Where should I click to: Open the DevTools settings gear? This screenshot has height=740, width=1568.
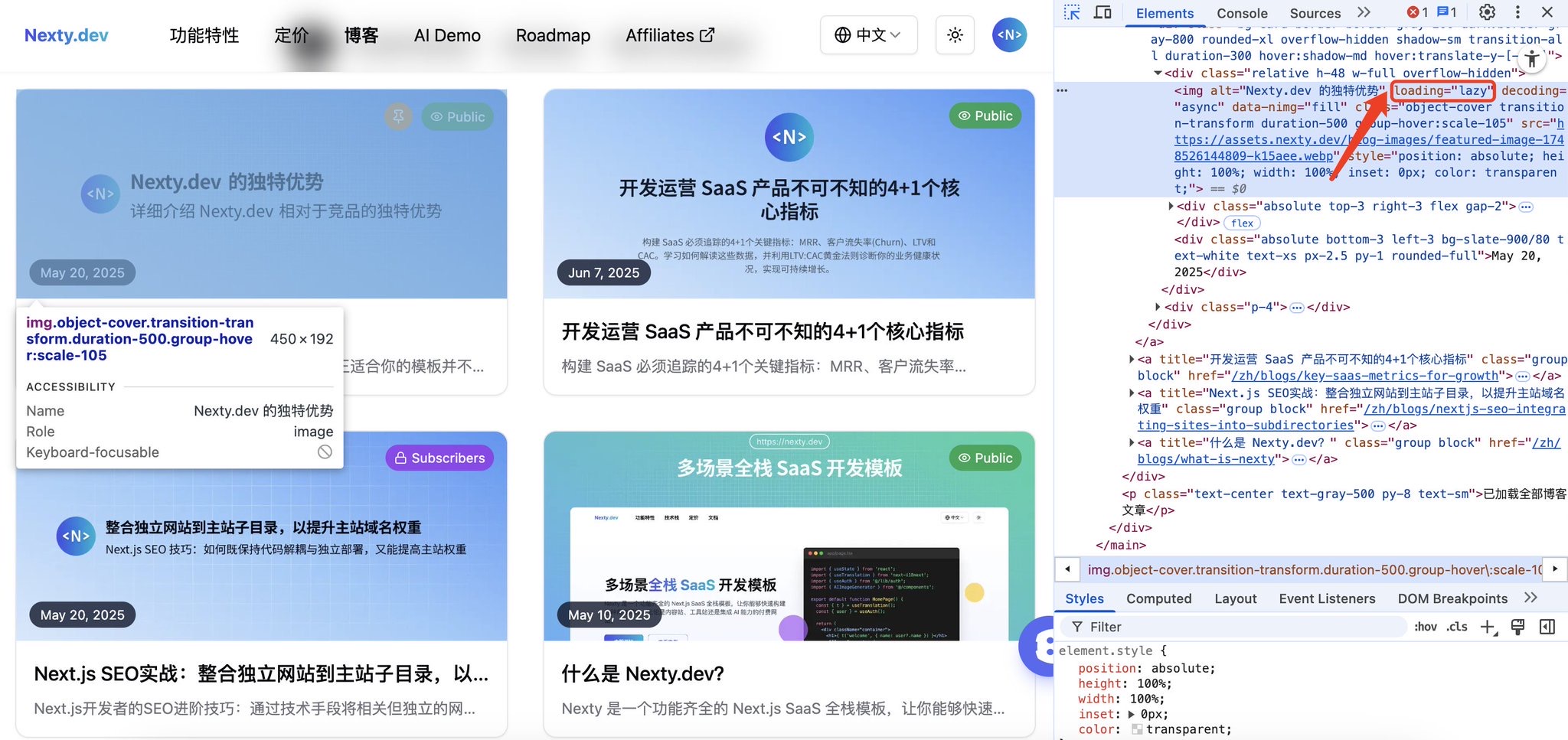1487,12
